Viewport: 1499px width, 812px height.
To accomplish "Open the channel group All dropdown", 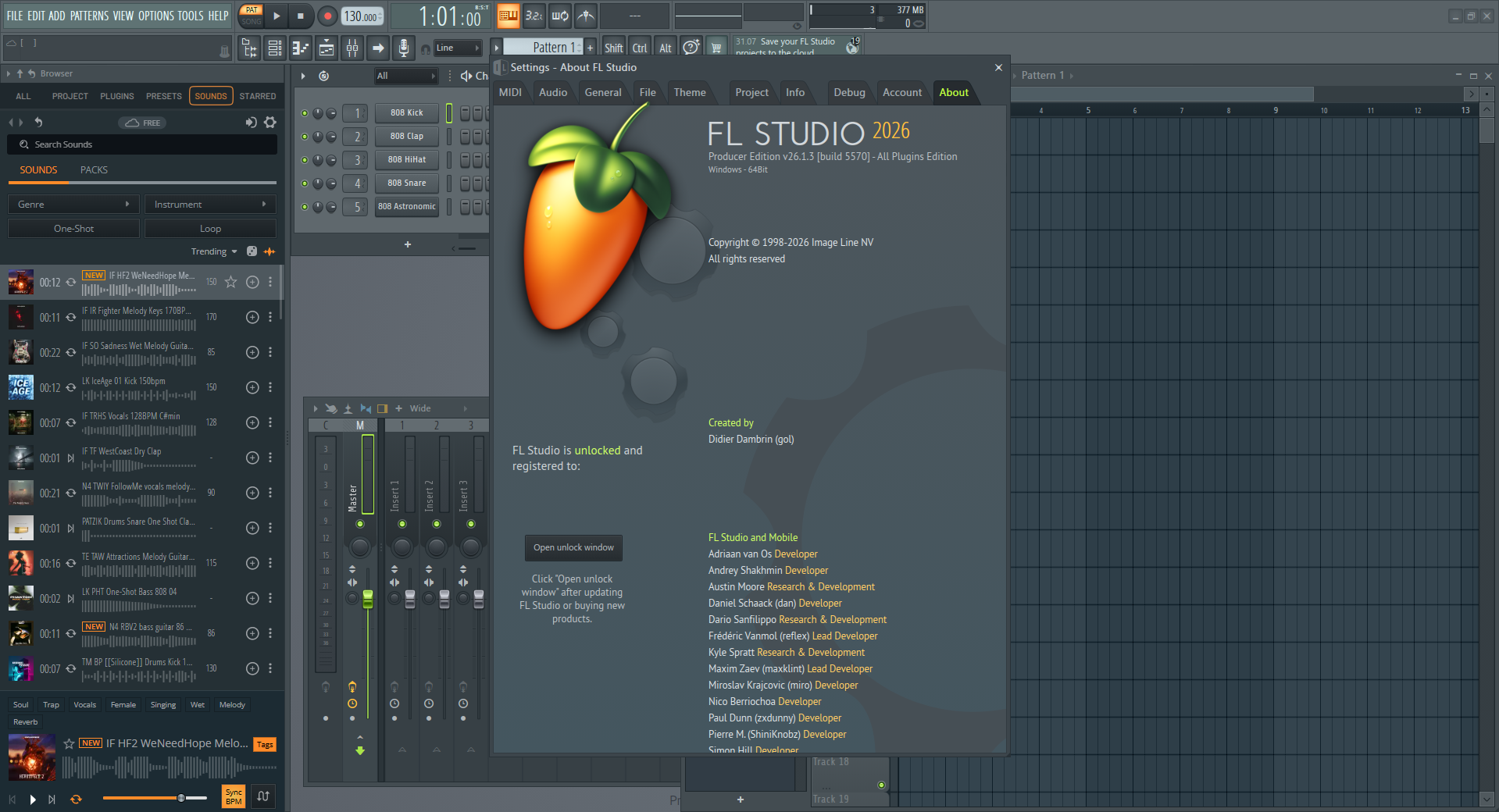I will (405, 76).
